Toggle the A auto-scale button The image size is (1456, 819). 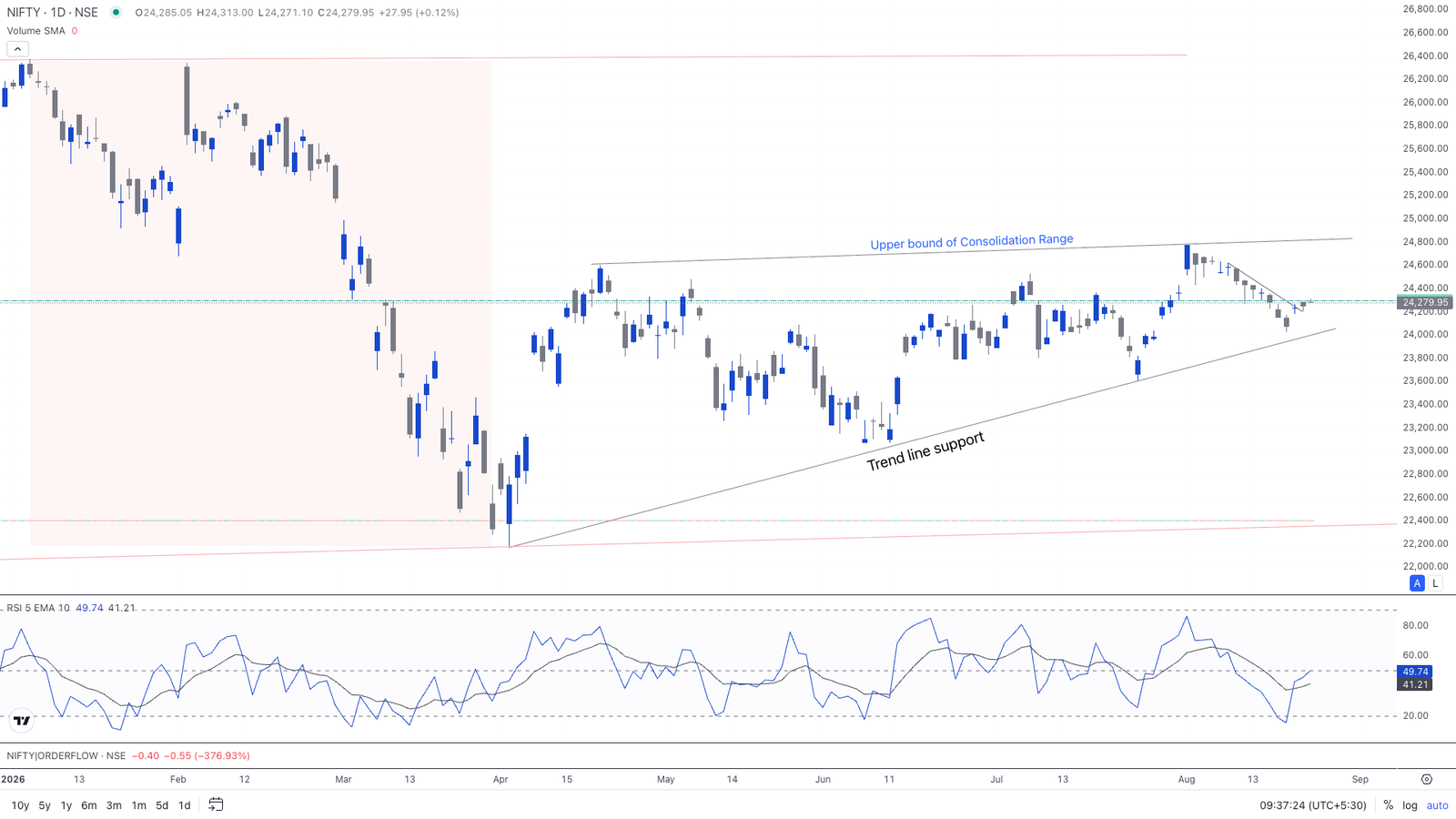point(1417,583)
